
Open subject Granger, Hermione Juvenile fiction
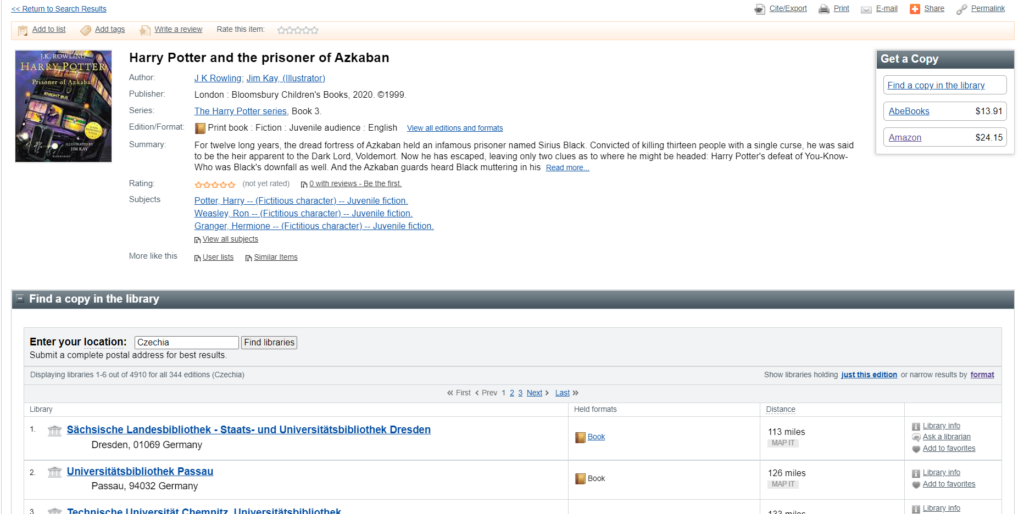click(313, 226)
